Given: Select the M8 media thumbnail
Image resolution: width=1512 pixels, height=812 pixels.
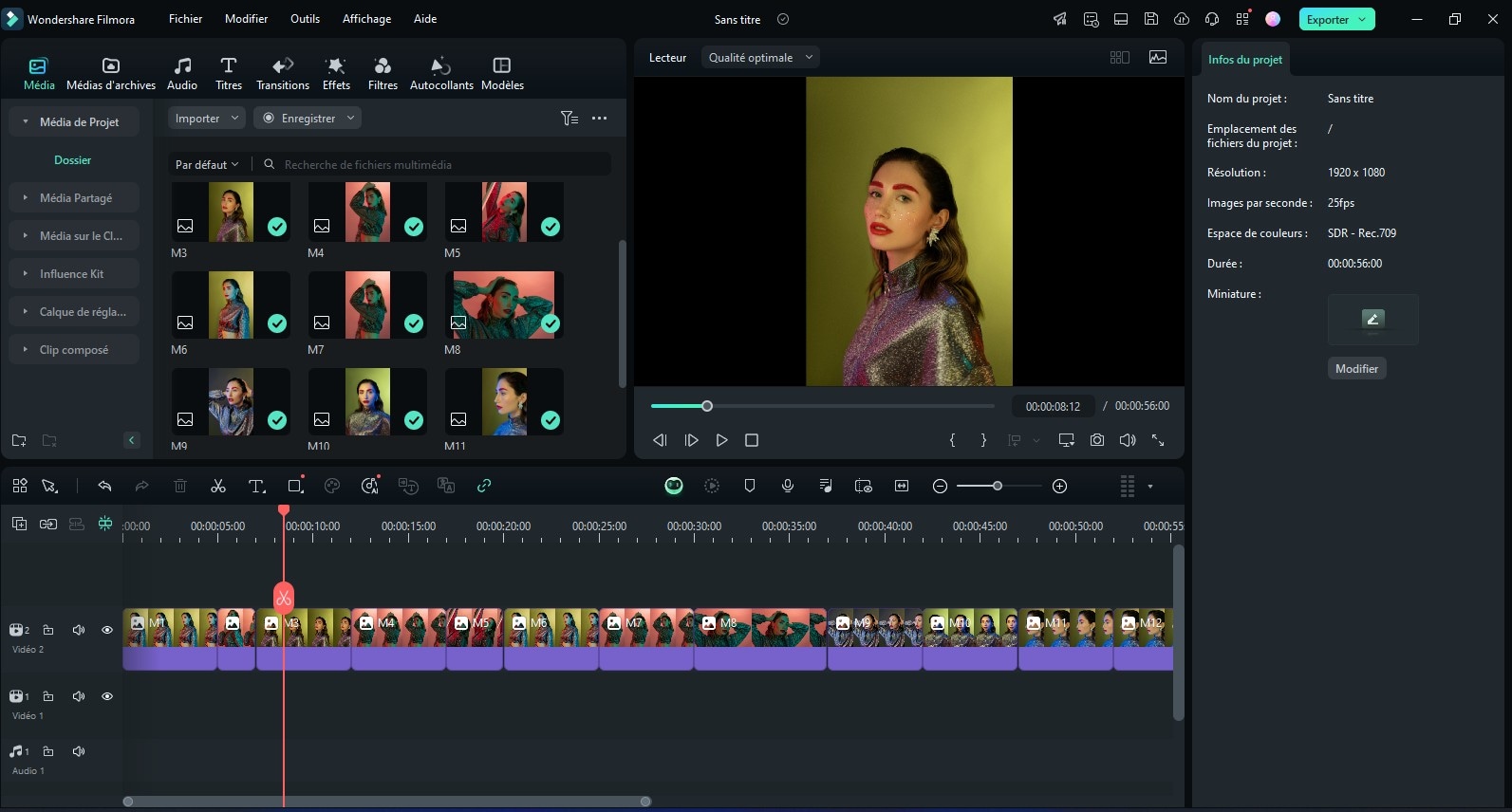Looking at the screenshot, I should tap(504, 305).
